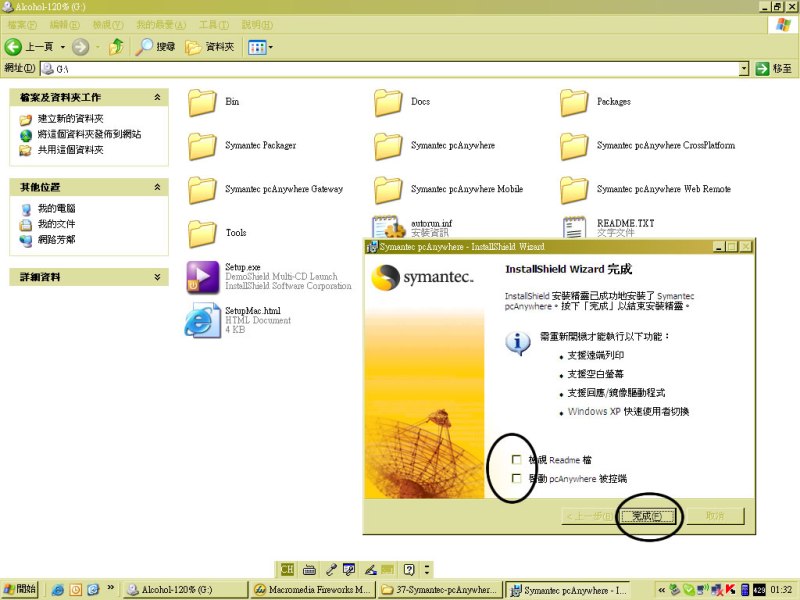
Task: Expand the quick launch overflow chevron
Action: coord(110,588)
